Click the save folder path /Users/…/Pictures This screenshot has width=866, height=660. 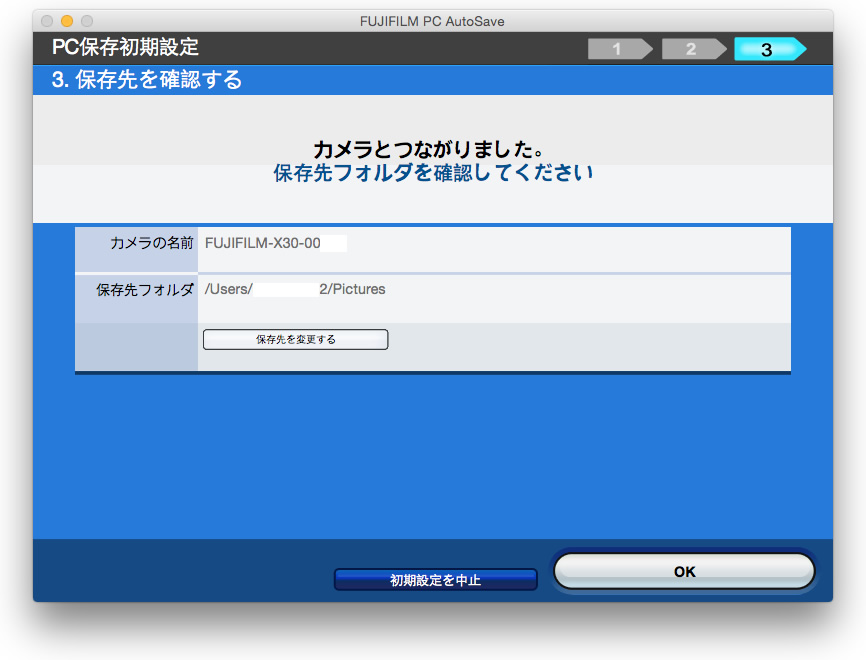pos(295,289)
